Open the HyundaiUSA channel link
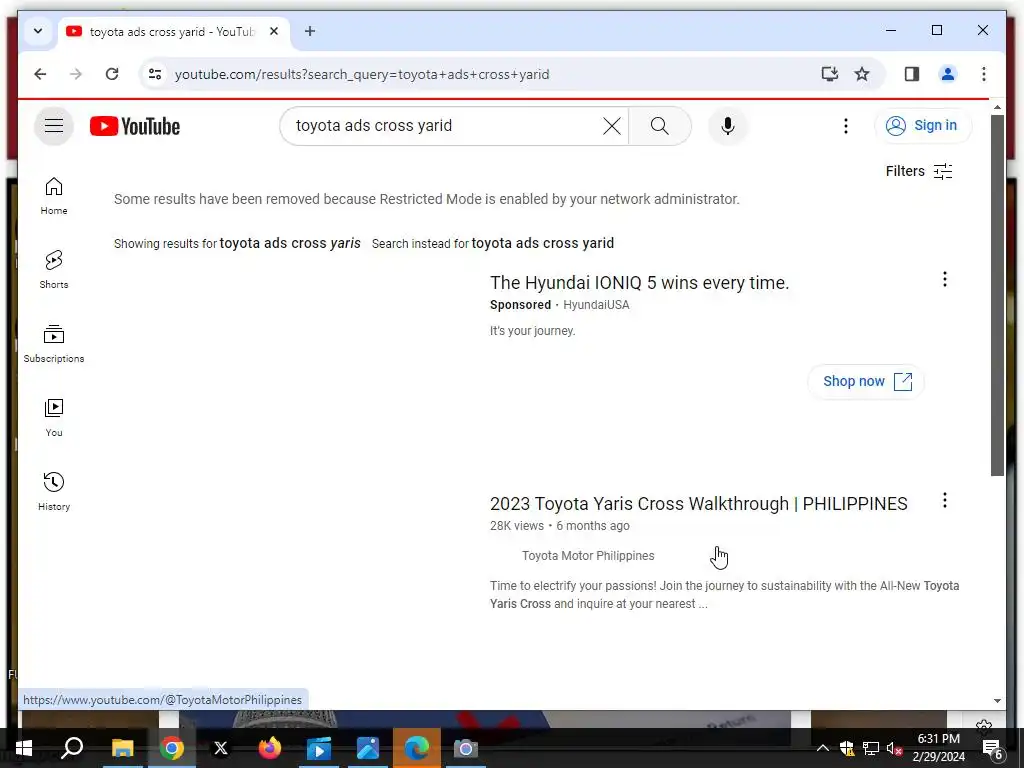This screenshot has width=1024, height=768. pos(596,305)
